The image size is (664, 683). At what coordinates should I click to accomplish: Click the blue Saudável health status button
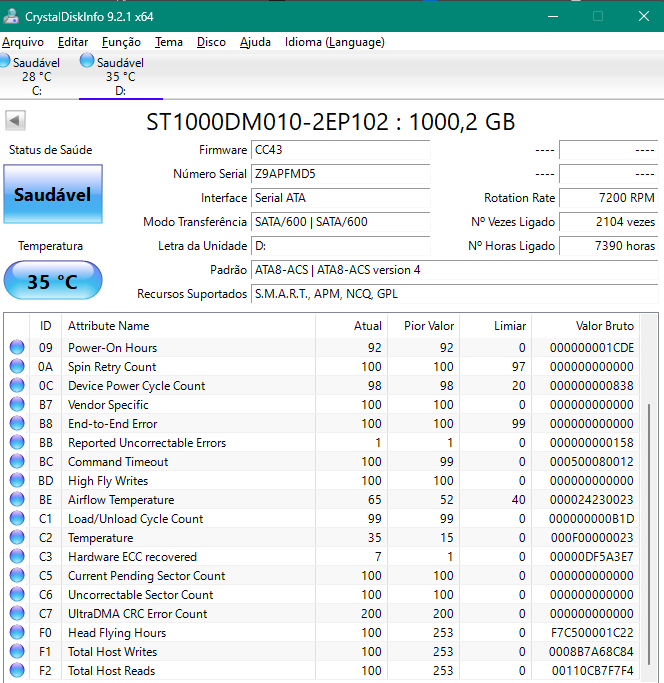click(53, 194)
